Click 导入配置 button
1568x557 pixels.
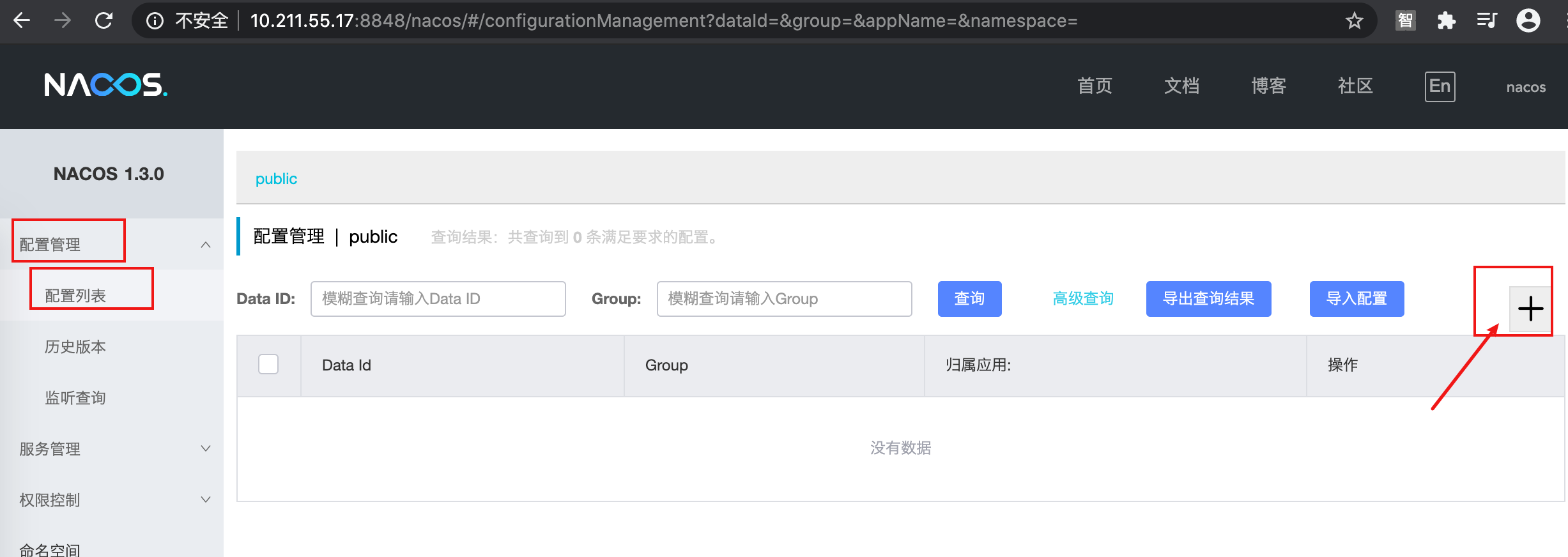pyautogui.click(x=1357, y=299)
